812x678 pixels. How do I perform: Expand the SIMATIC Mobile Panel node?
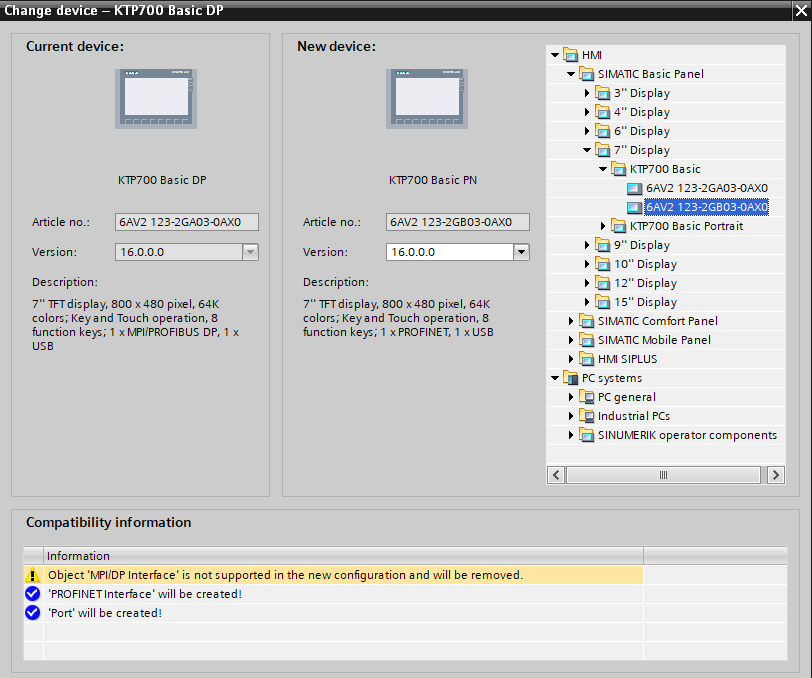click(x=571, y=340)
